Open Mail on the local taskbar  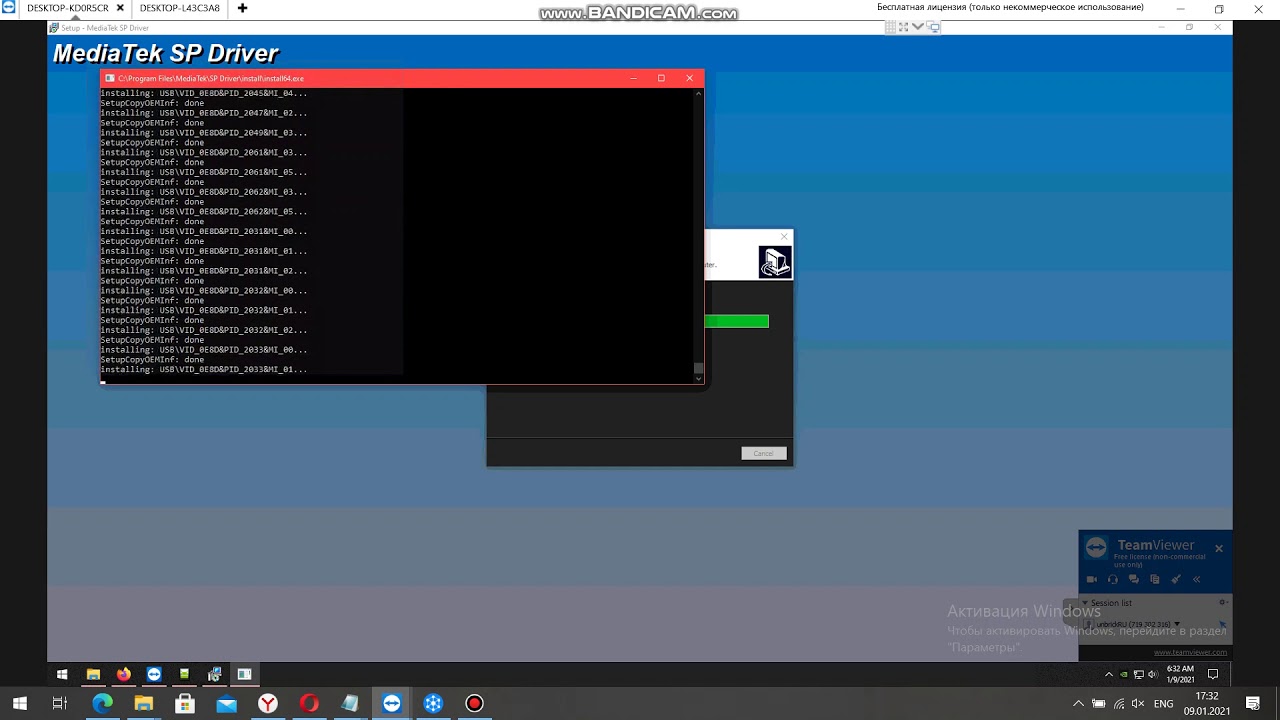pos(226,704)
